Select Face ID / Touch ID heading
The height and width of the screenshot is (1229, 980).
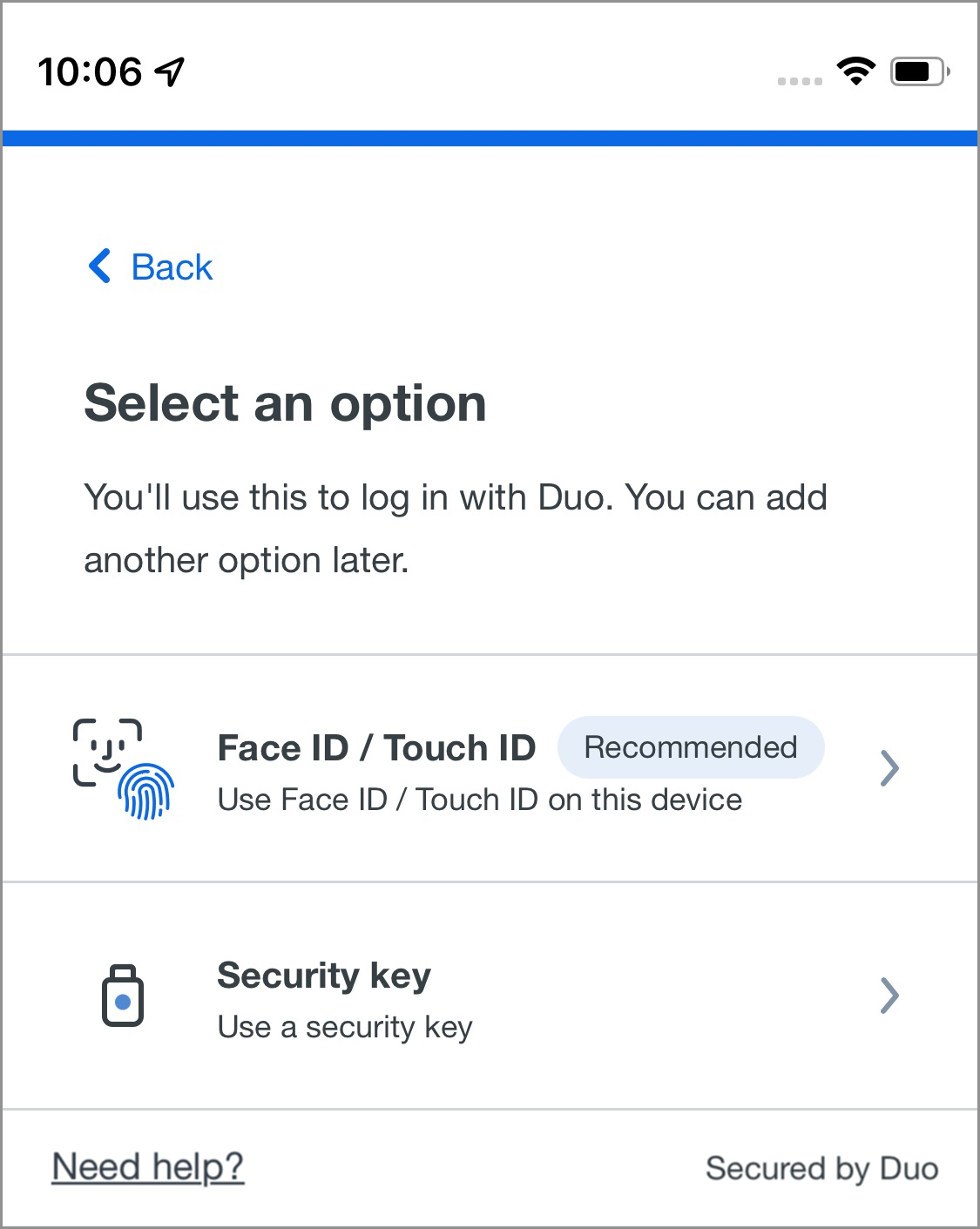(376, 747)
